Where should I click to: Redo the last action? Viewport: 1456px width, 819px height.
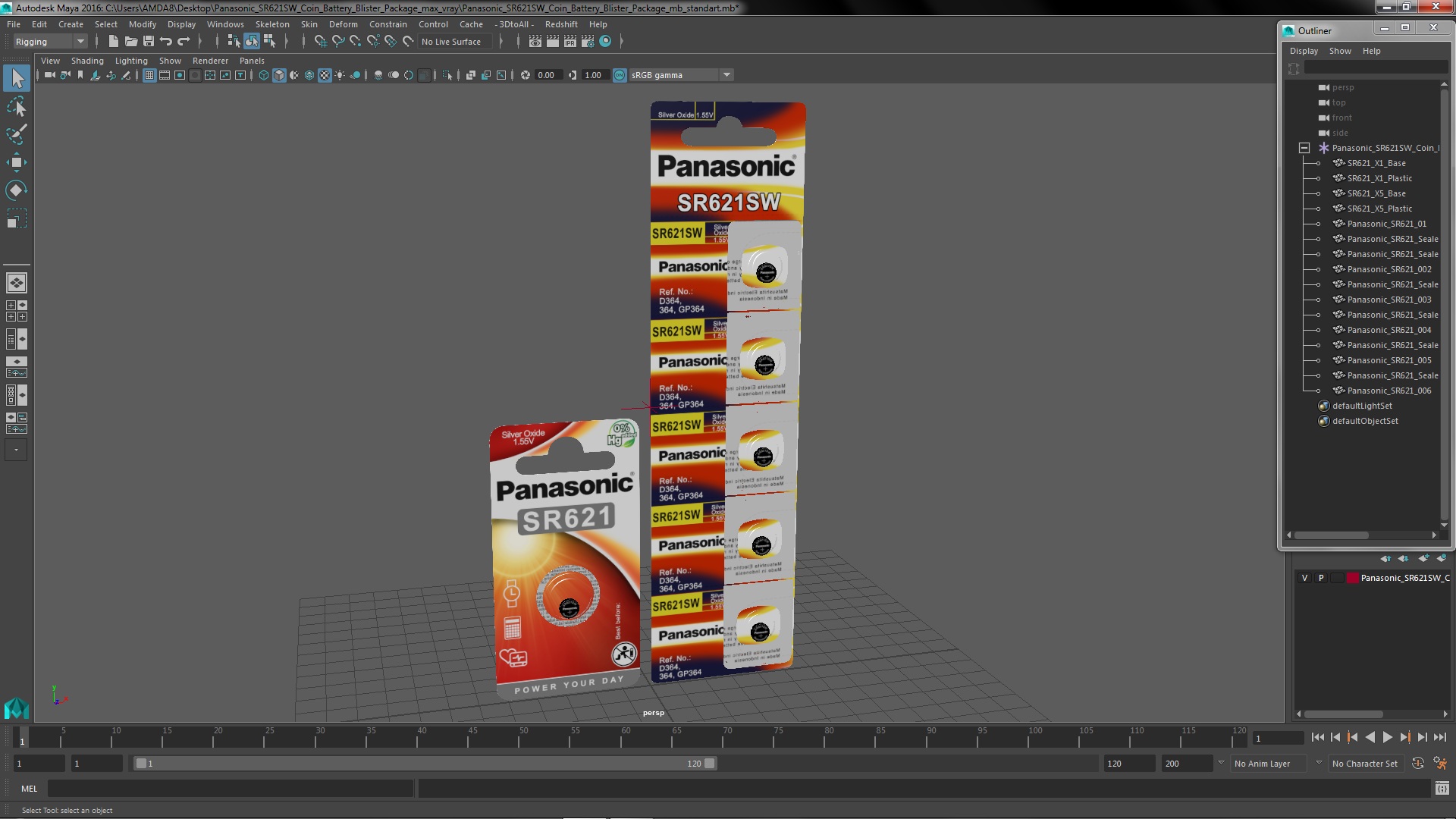pos(184,42)
